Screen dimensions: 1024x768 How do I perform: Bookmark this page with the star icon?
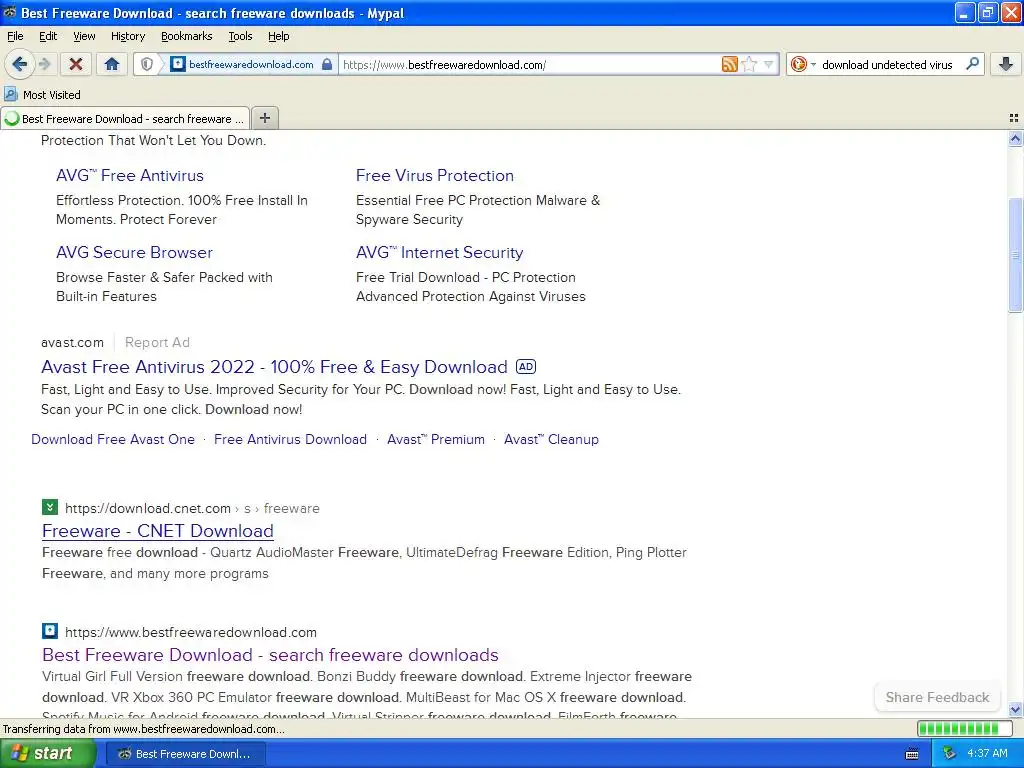[749, 64]
